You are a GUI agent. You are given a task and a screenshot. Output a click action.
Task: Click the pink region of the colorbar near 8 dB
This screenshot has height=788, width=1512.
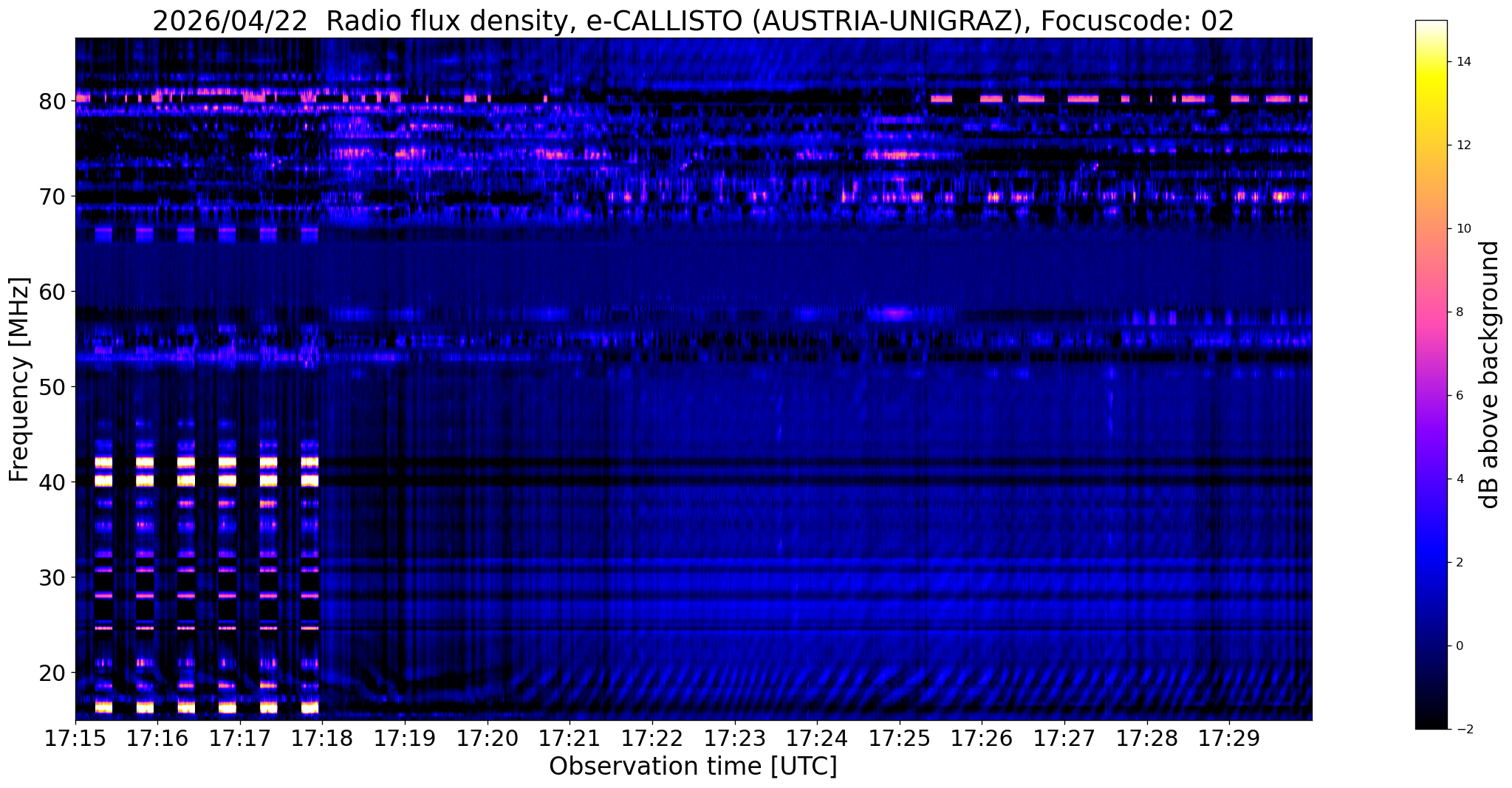point(1431,312)
